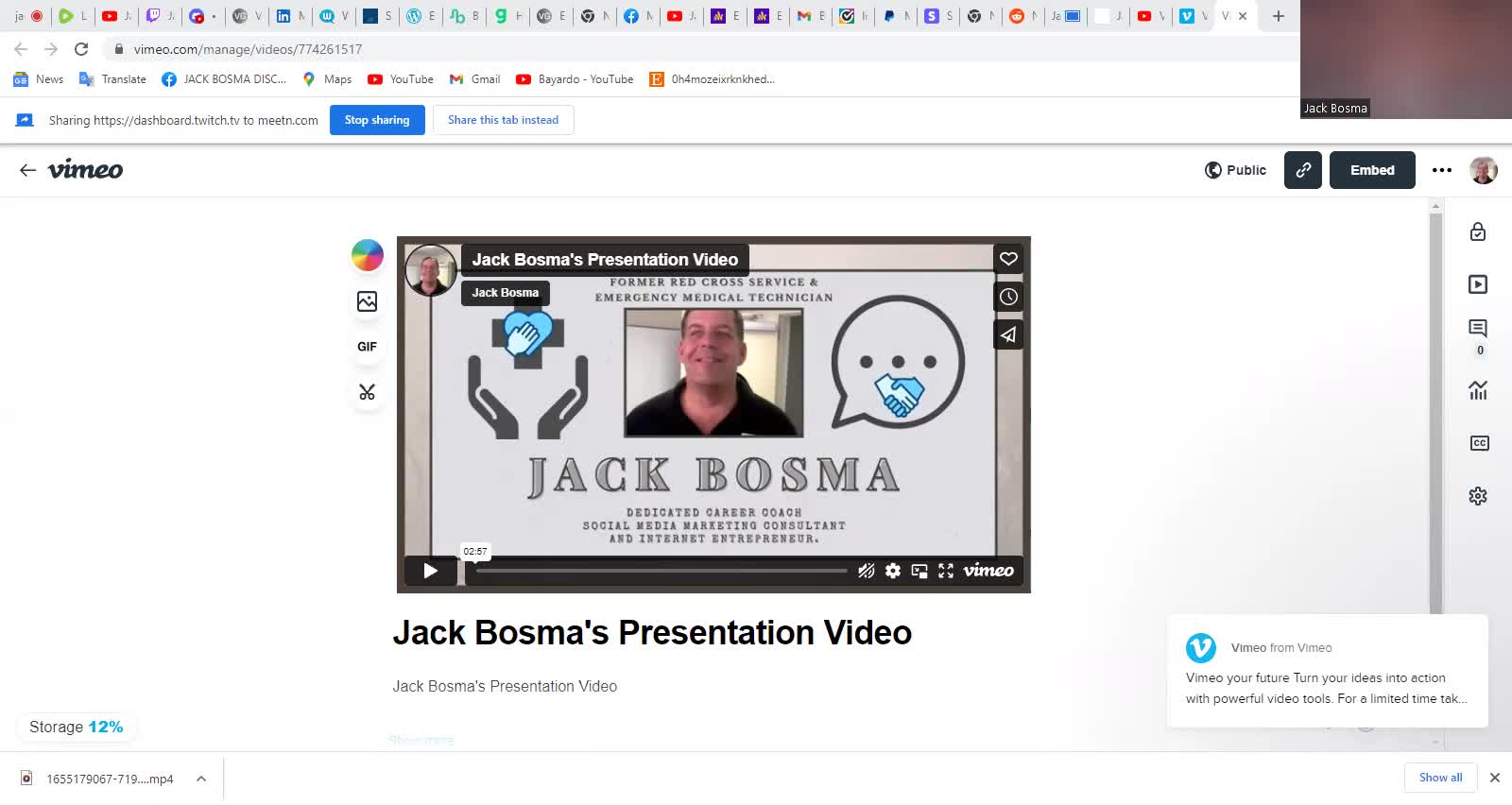Open the News bookmark
Screen dimensions: 1512x805
(x=39, y=79)
